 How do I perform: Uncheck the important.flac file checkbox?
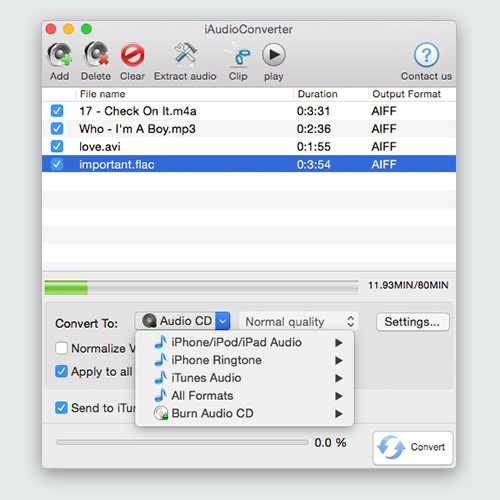[x=57, y=164]
